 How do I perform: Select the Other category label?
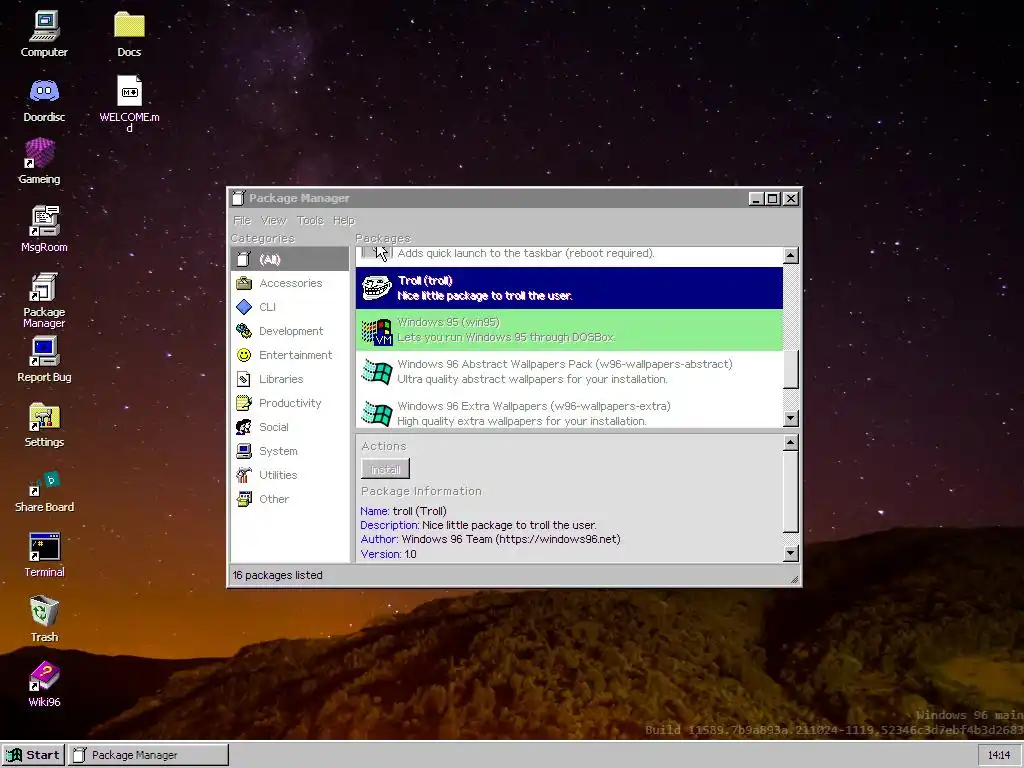[274, 499]
